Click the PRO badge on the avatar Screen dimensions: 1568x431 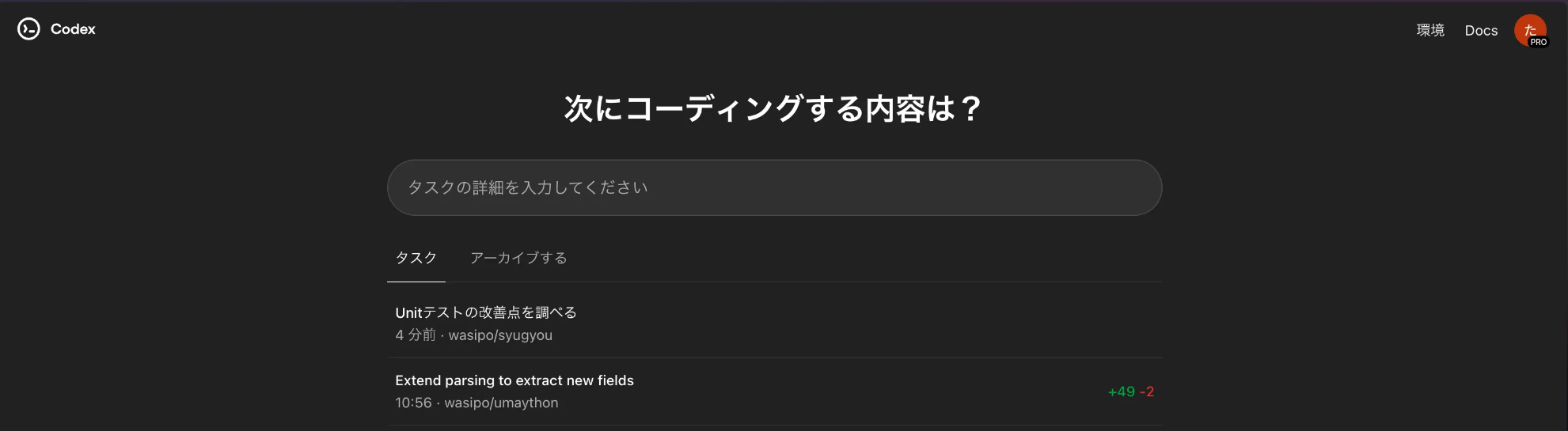(1538, 42)
